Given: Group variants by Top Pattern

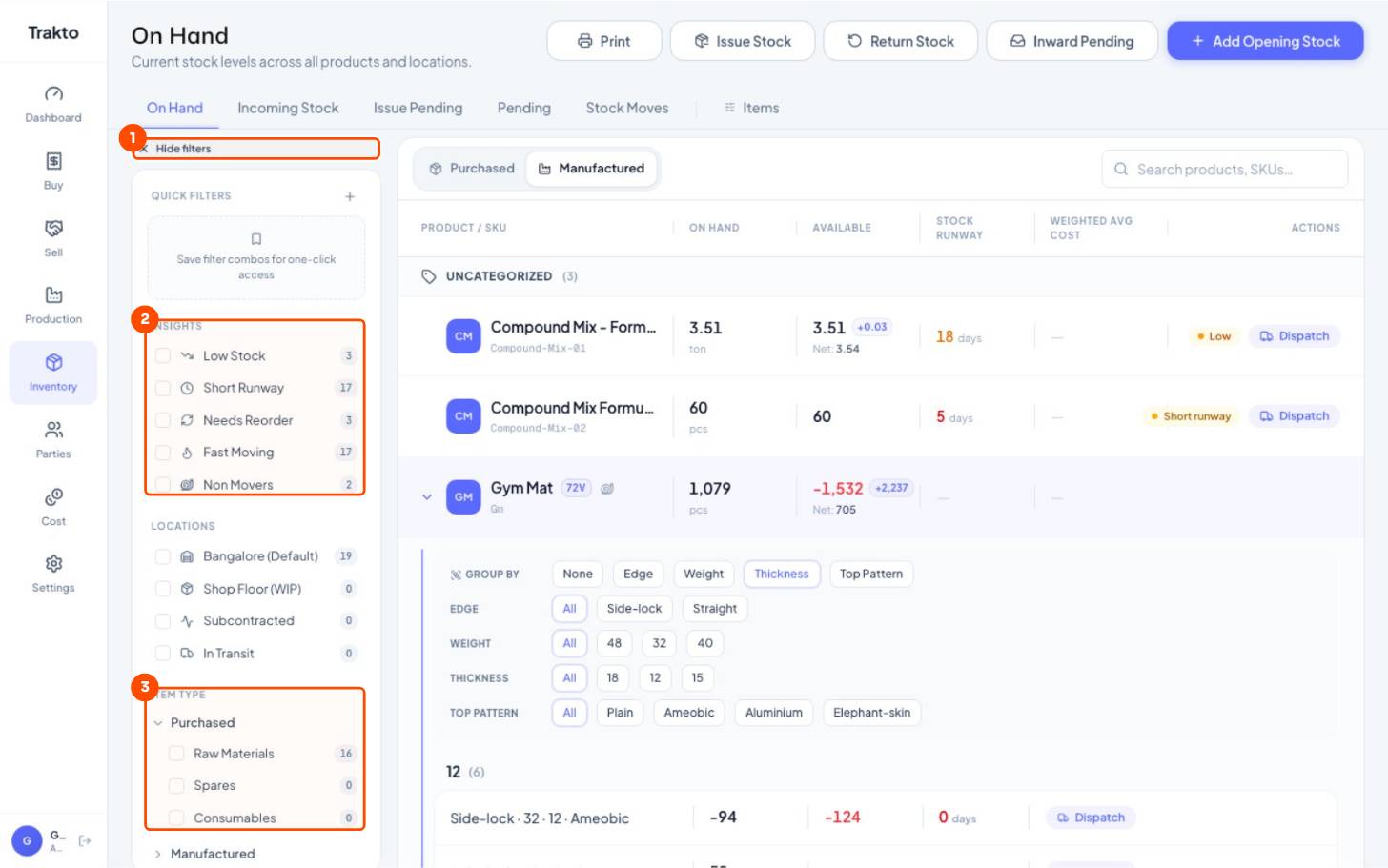Looking at the screenshot, I should pos(871,574).
